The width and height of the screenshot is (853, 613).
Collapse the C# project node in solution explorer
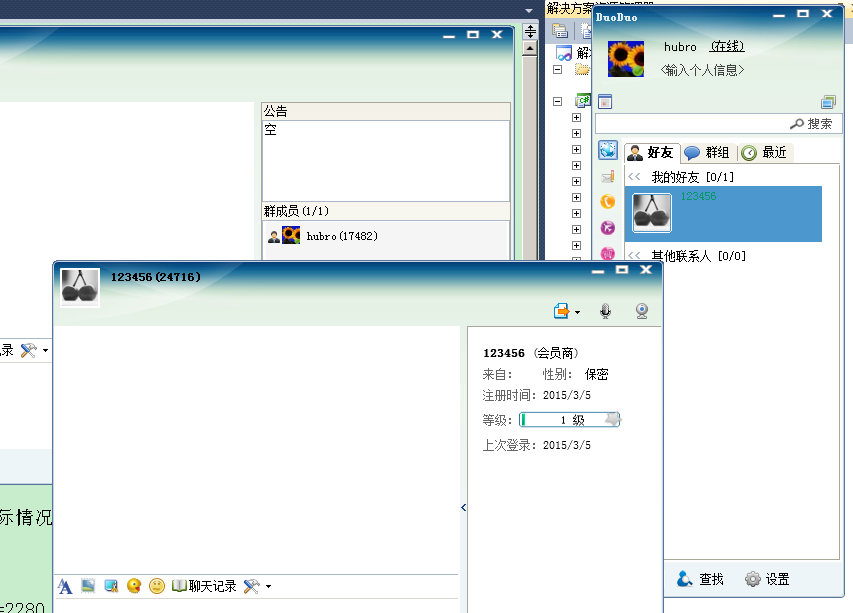pyautogui.click(x=557, y=102)
